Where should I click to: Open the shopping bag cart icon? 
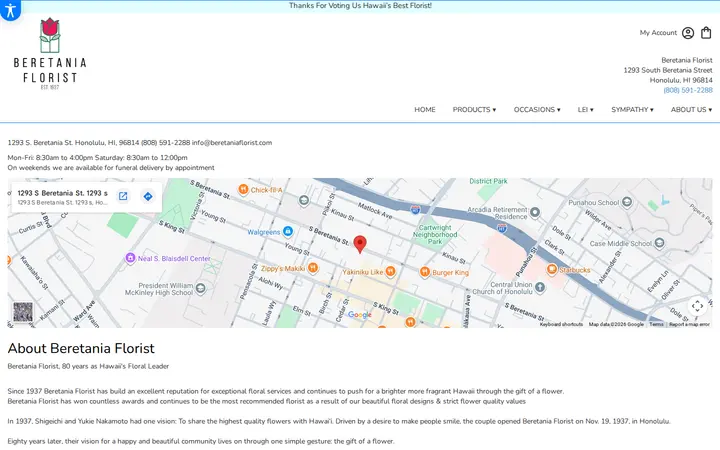pos(706,33)
